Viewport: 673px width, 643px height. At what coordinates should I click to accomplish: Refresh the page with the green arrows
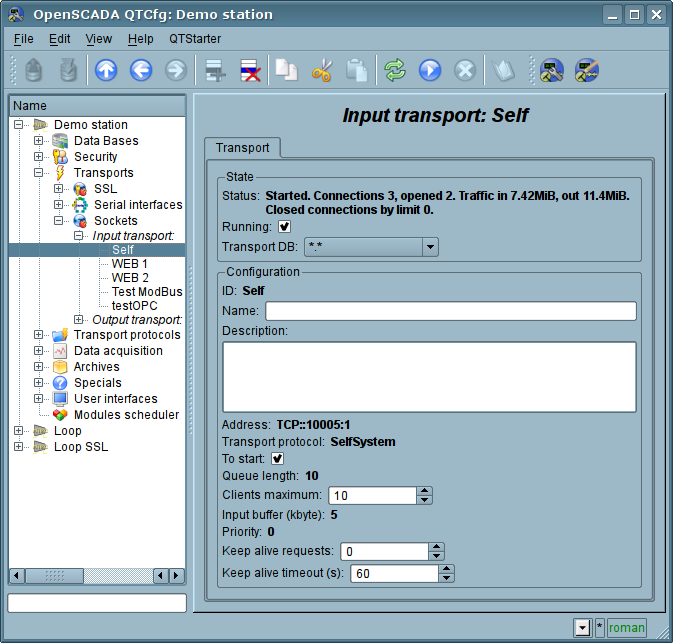tap(395, 70)
